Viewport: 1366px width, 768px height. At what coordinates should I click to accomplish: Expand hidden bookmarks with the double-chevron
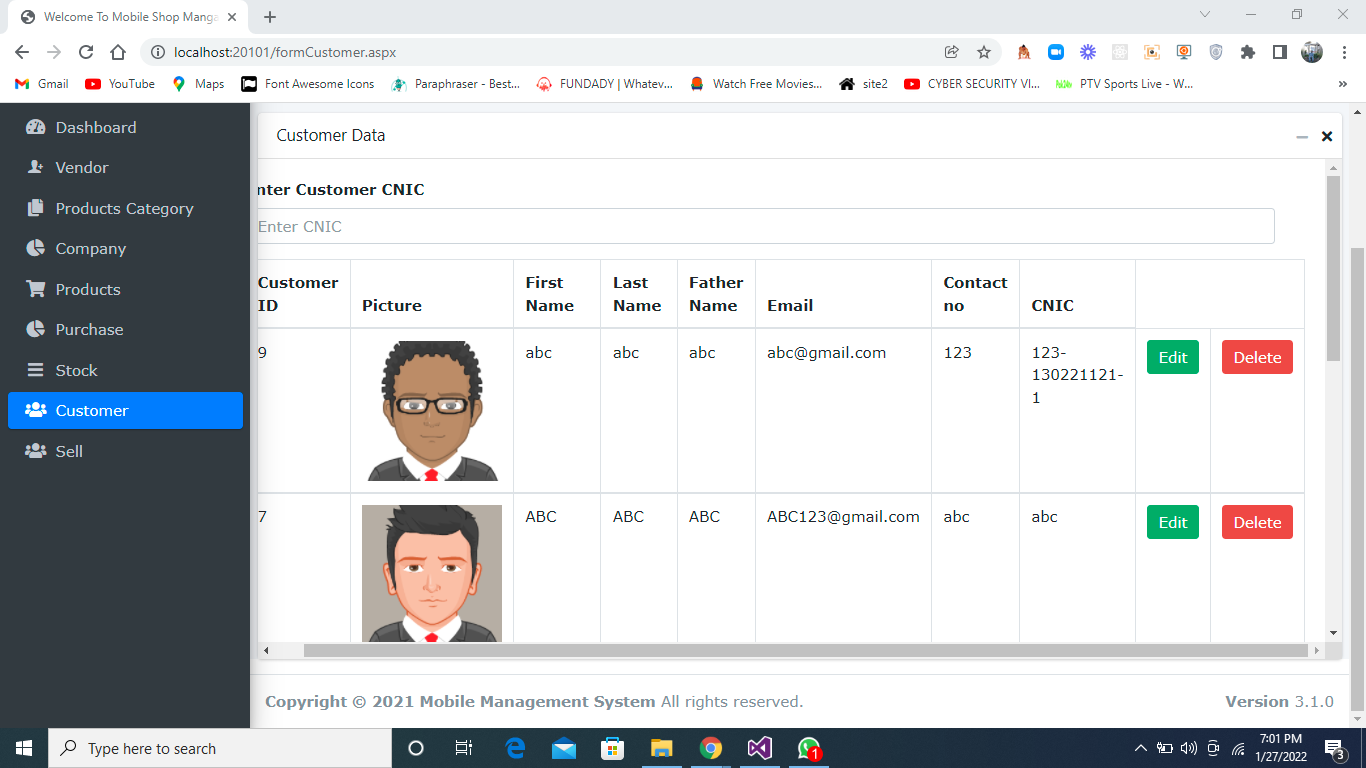[1343, 84]
